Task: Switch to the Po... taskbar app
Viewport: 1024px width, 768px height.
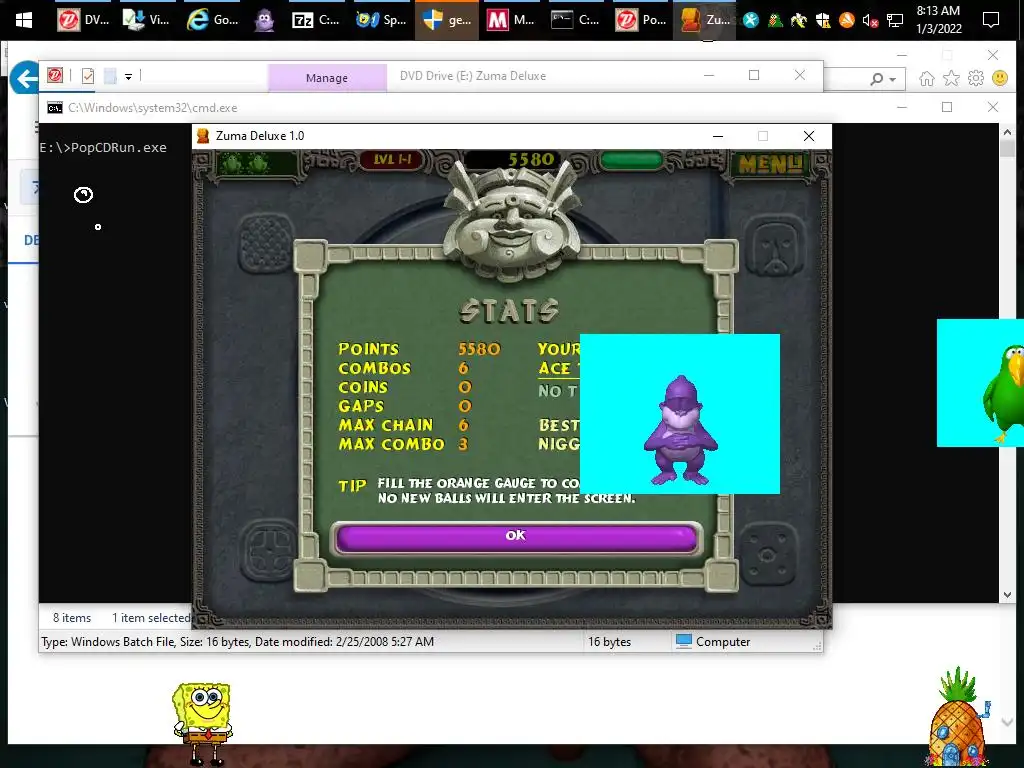Action: [x=641, y=20]
